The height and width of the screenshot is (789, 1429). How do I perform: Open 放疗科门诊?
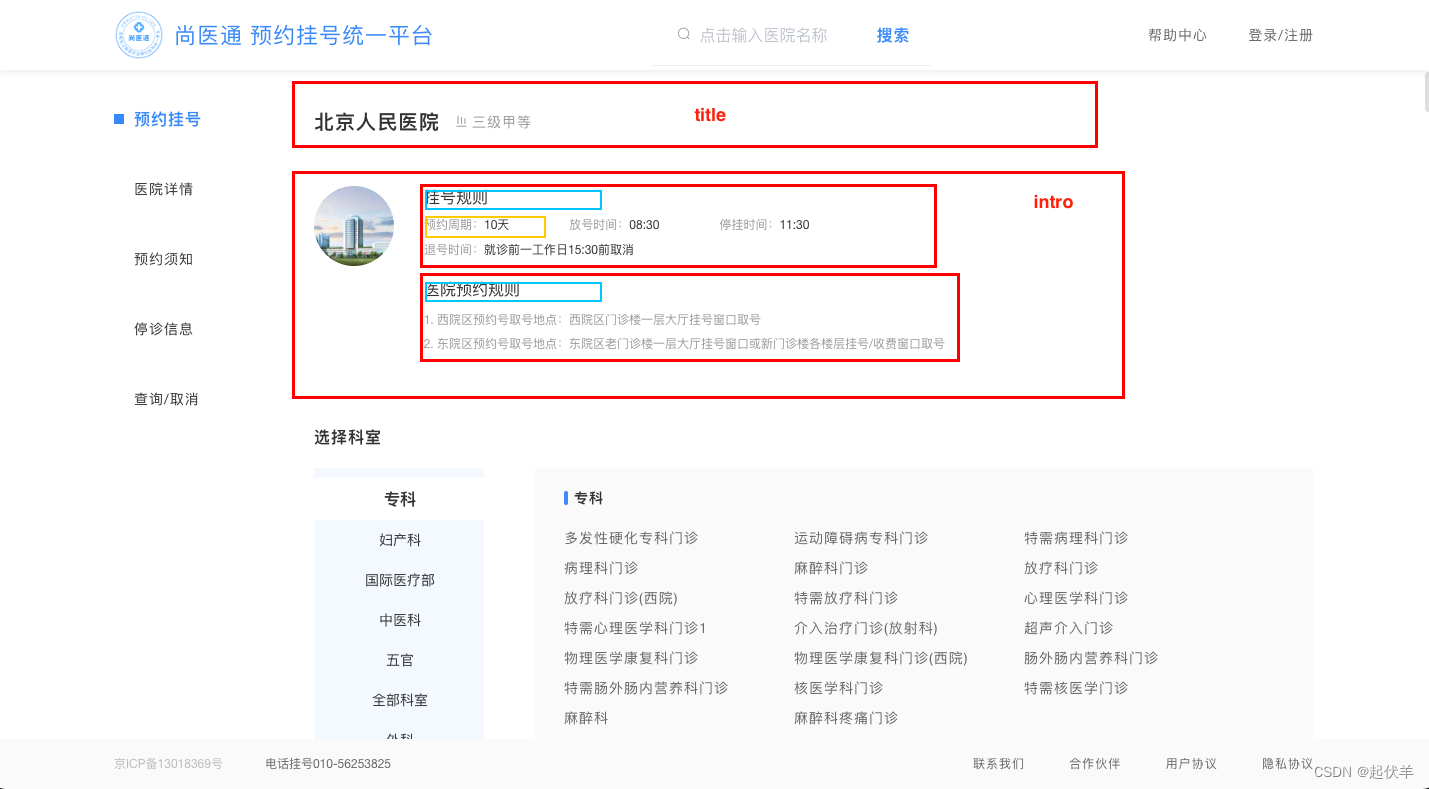pos(1061,568)
